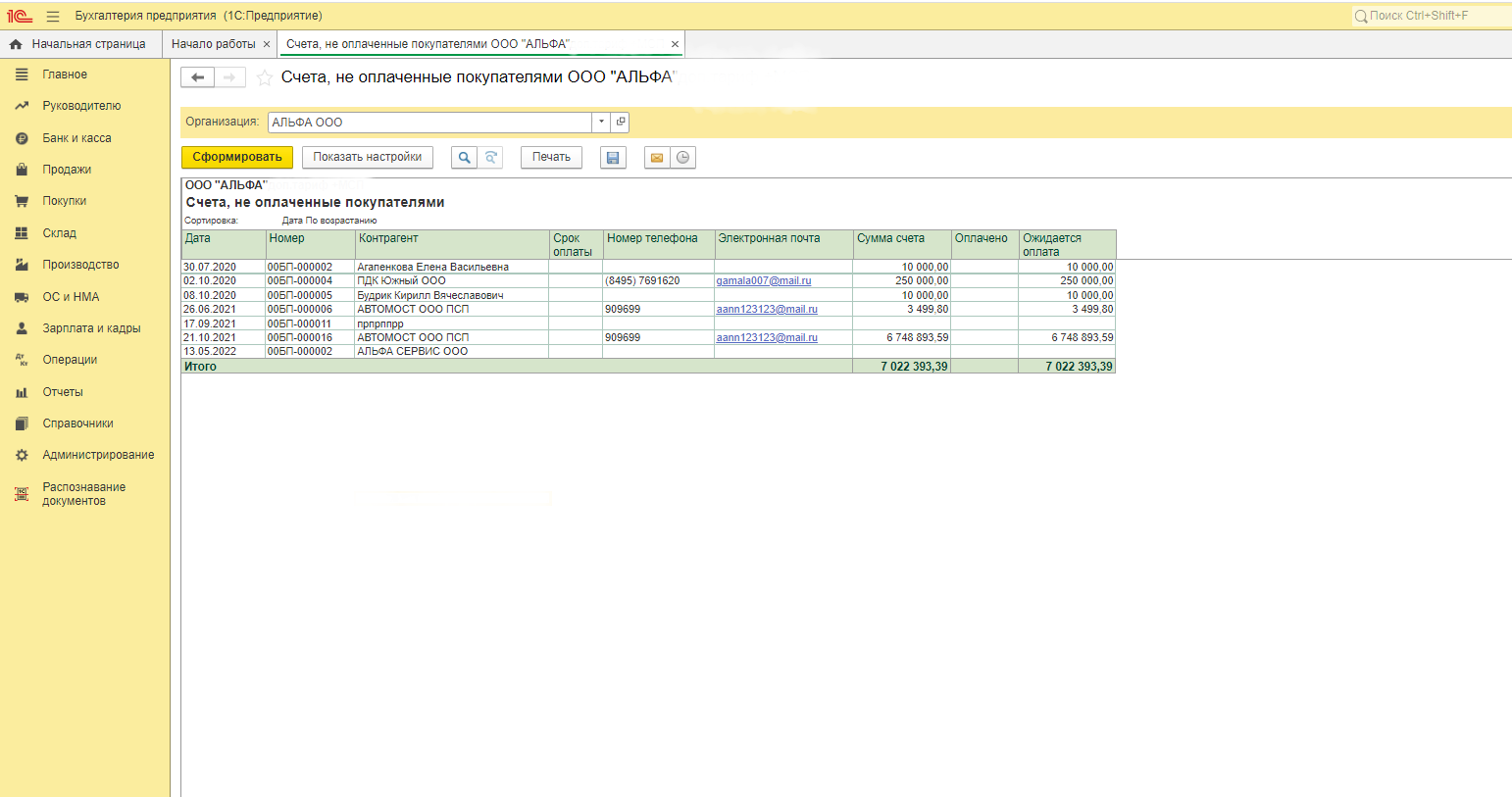This screenshot has height=797, width=1512.
Task: Click the Справочники books icon
Action: (x=22, y=423)
